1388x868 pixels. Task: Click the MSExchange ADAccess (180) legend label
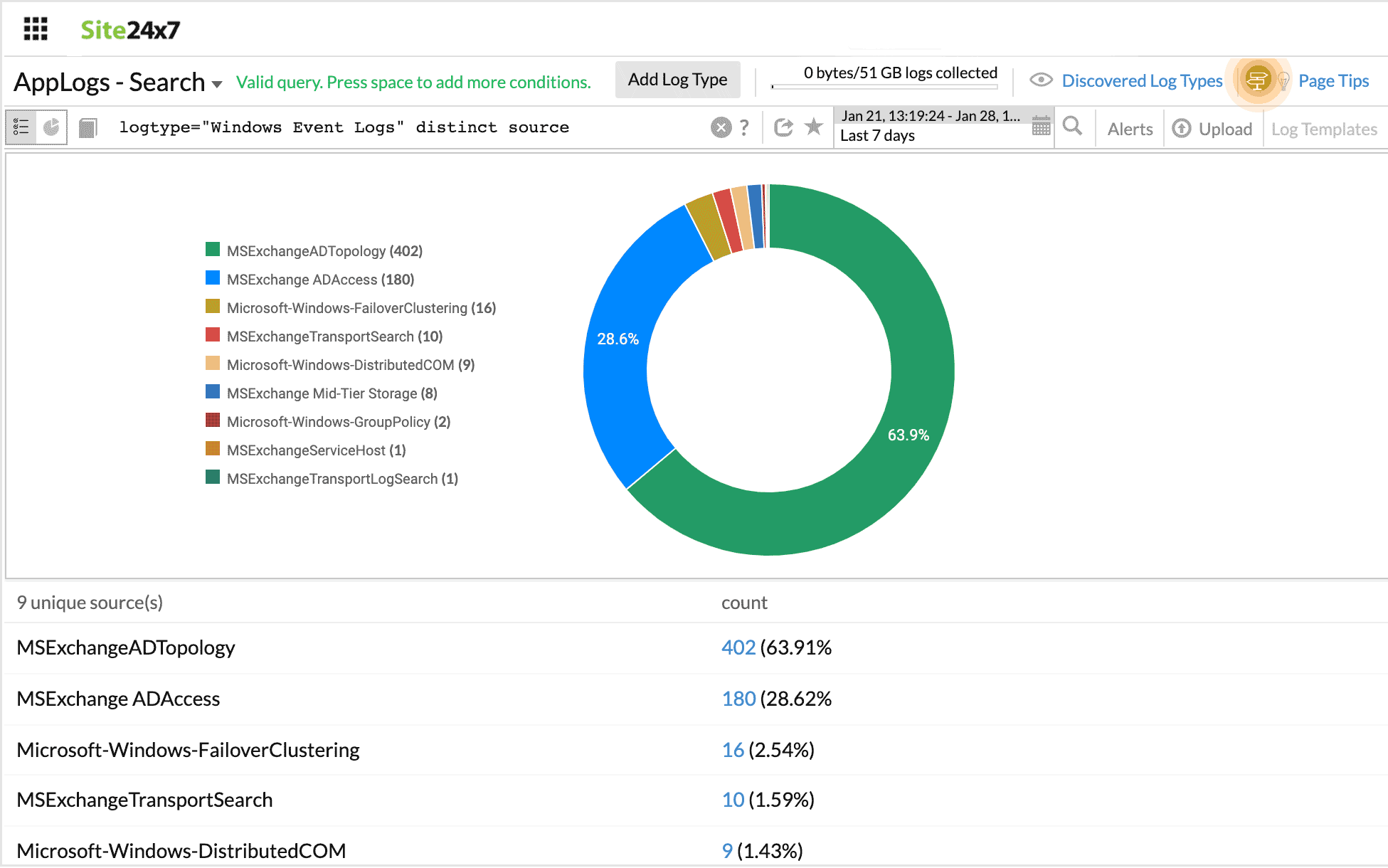click(x=320, y=280)
